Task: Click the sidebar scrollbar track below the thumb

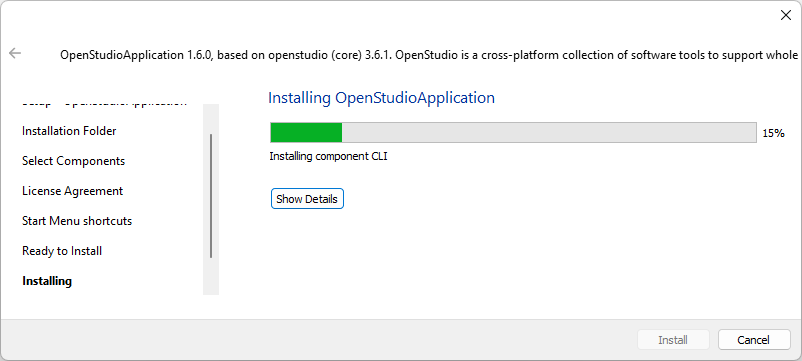Action: (x=211, y=277)
